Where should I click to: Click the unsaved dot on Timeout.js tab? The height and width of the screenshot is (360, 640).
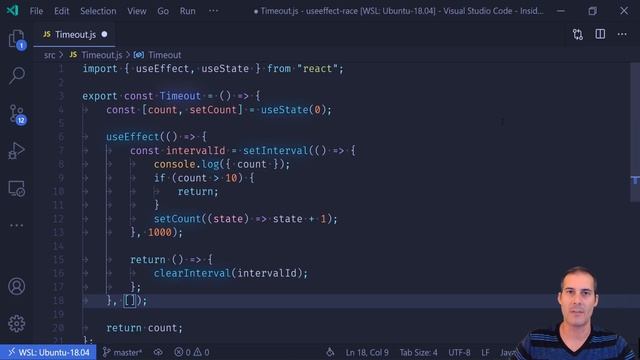pos(104,34)
